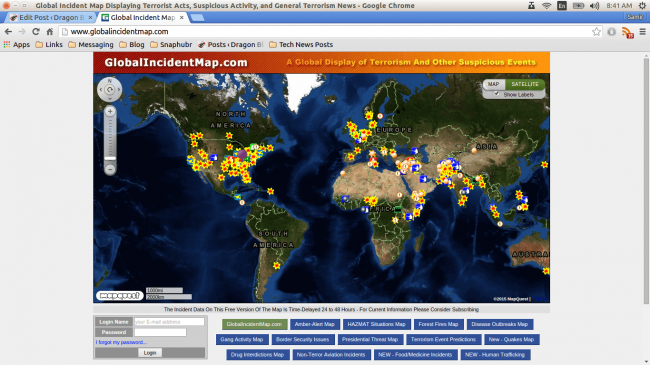This screenshot has width=650, height=365.
Task: Open the Forest Fires Map
Action: [438, 324]
